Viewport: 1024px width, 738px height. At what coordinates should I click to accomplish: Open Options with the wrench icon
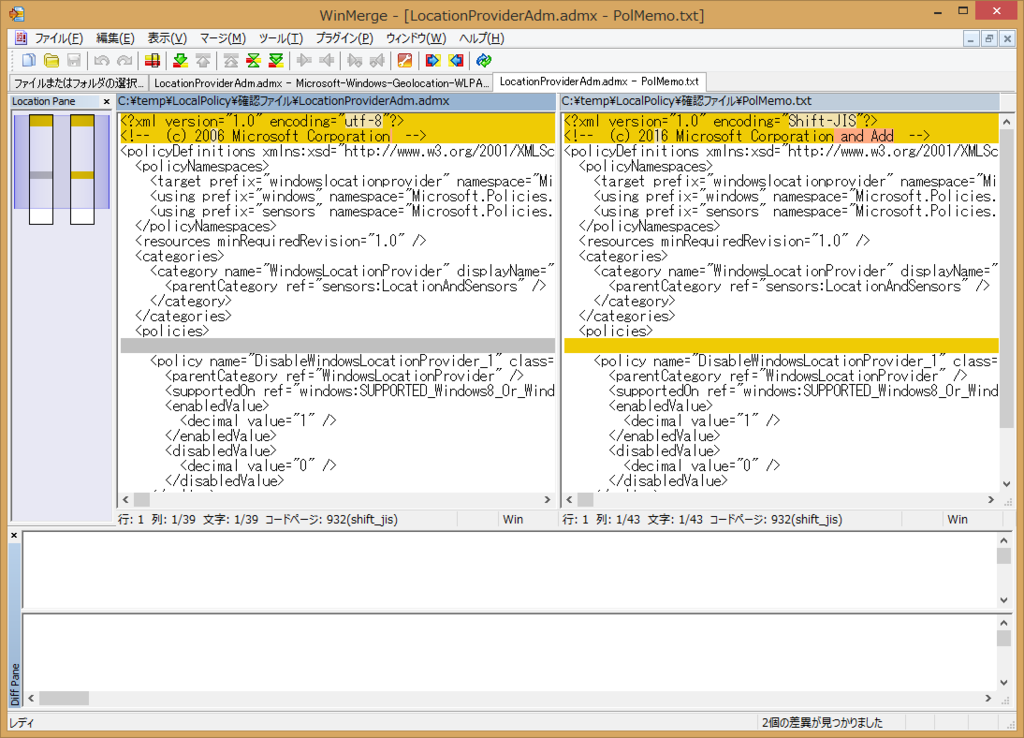pos(405,61)
